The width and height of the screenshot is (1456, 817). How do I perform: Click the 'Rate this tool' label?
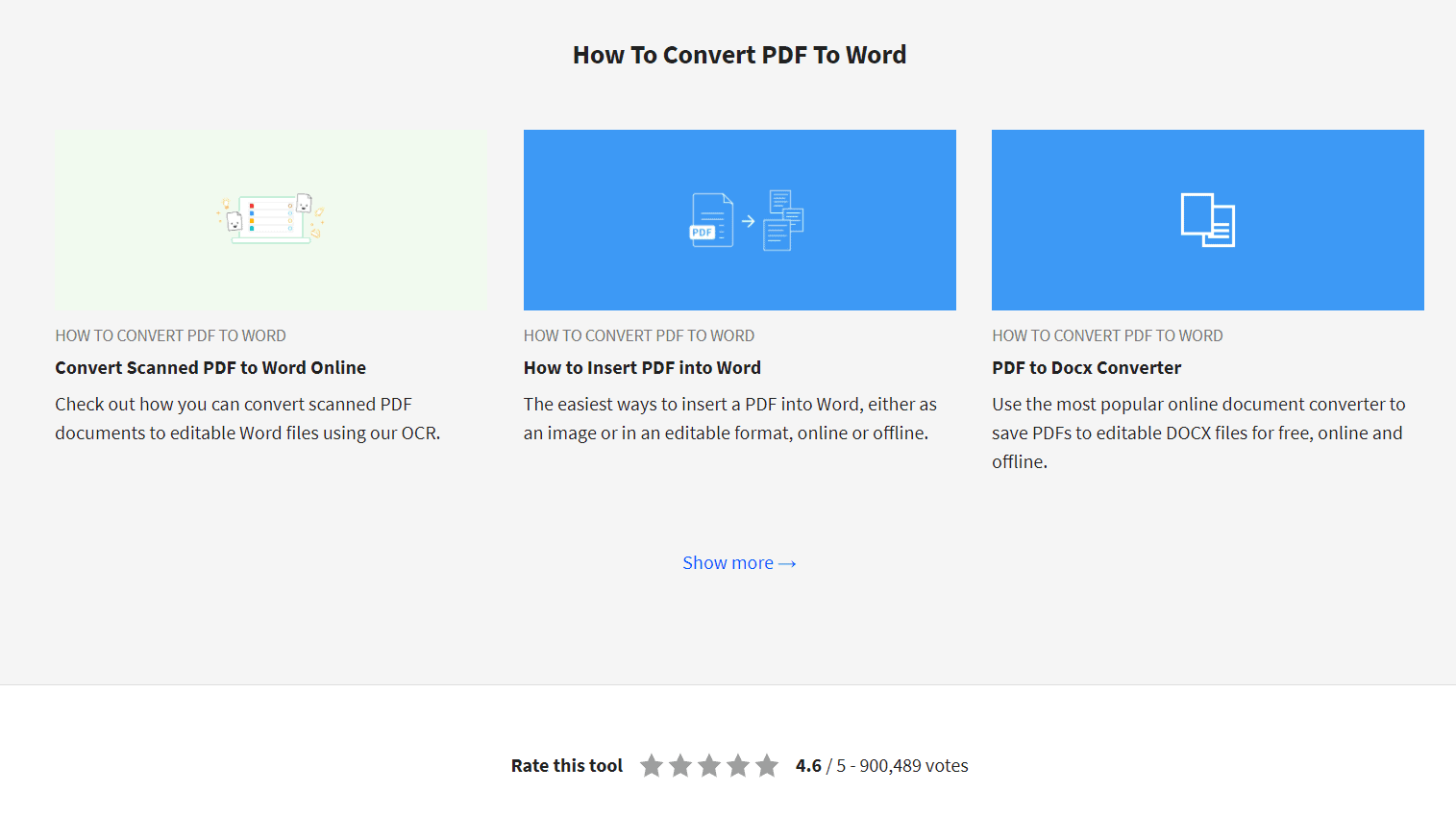click(x=567, y=766)
